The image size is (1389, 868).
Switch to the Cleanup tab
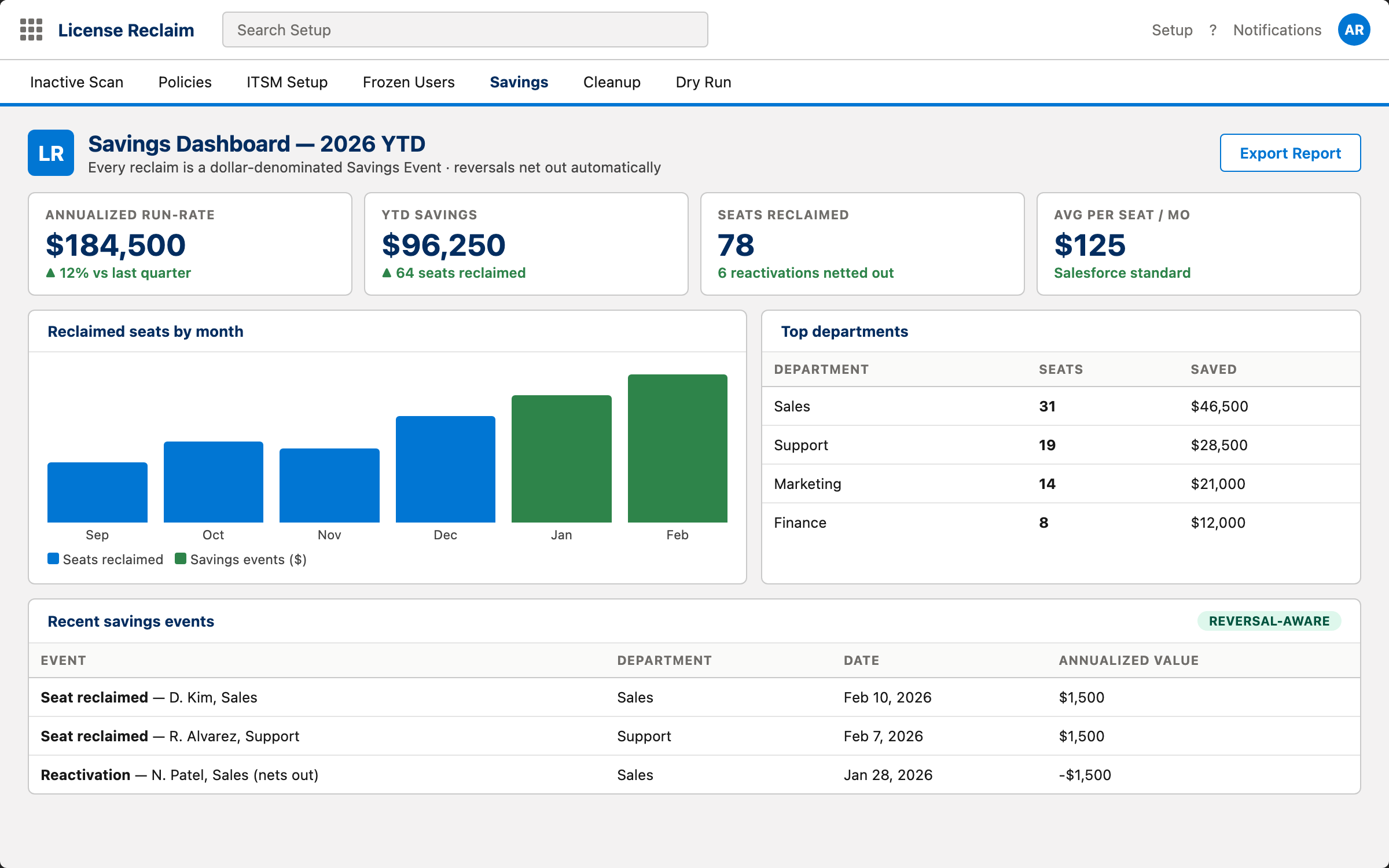coord(612,82)
